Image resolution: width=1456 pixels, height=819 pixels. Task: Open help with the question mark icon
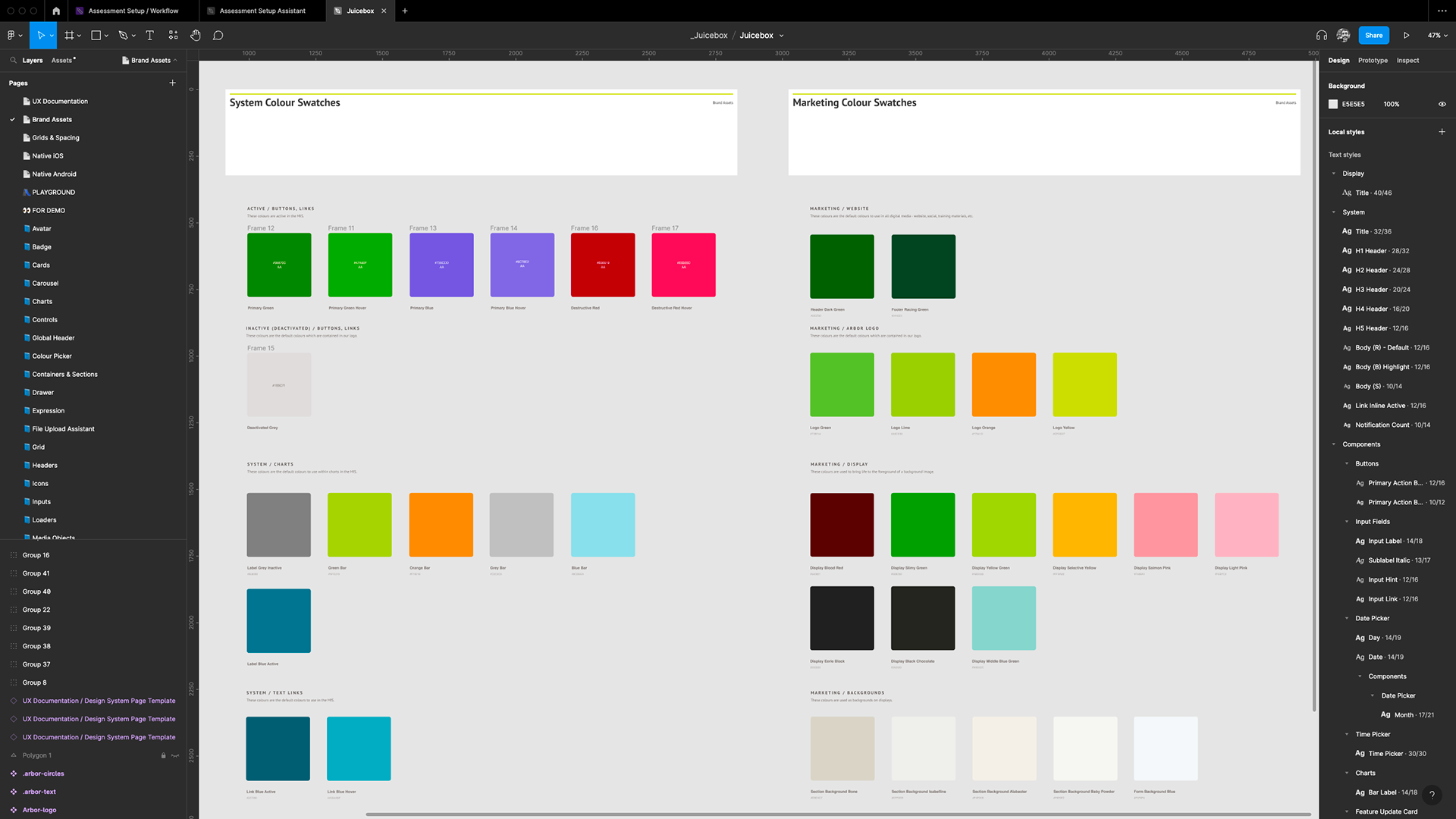[x=1432, y=795]
